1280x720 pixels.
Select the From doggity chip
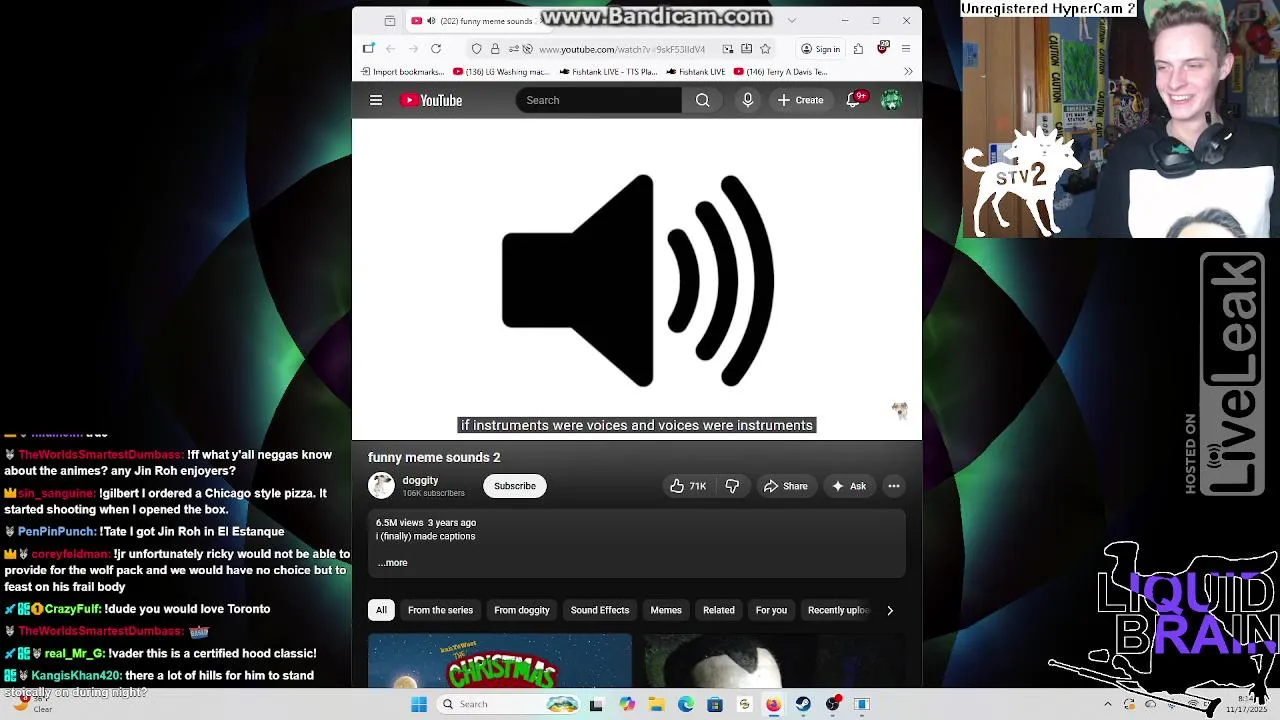[x=521, y=610]
